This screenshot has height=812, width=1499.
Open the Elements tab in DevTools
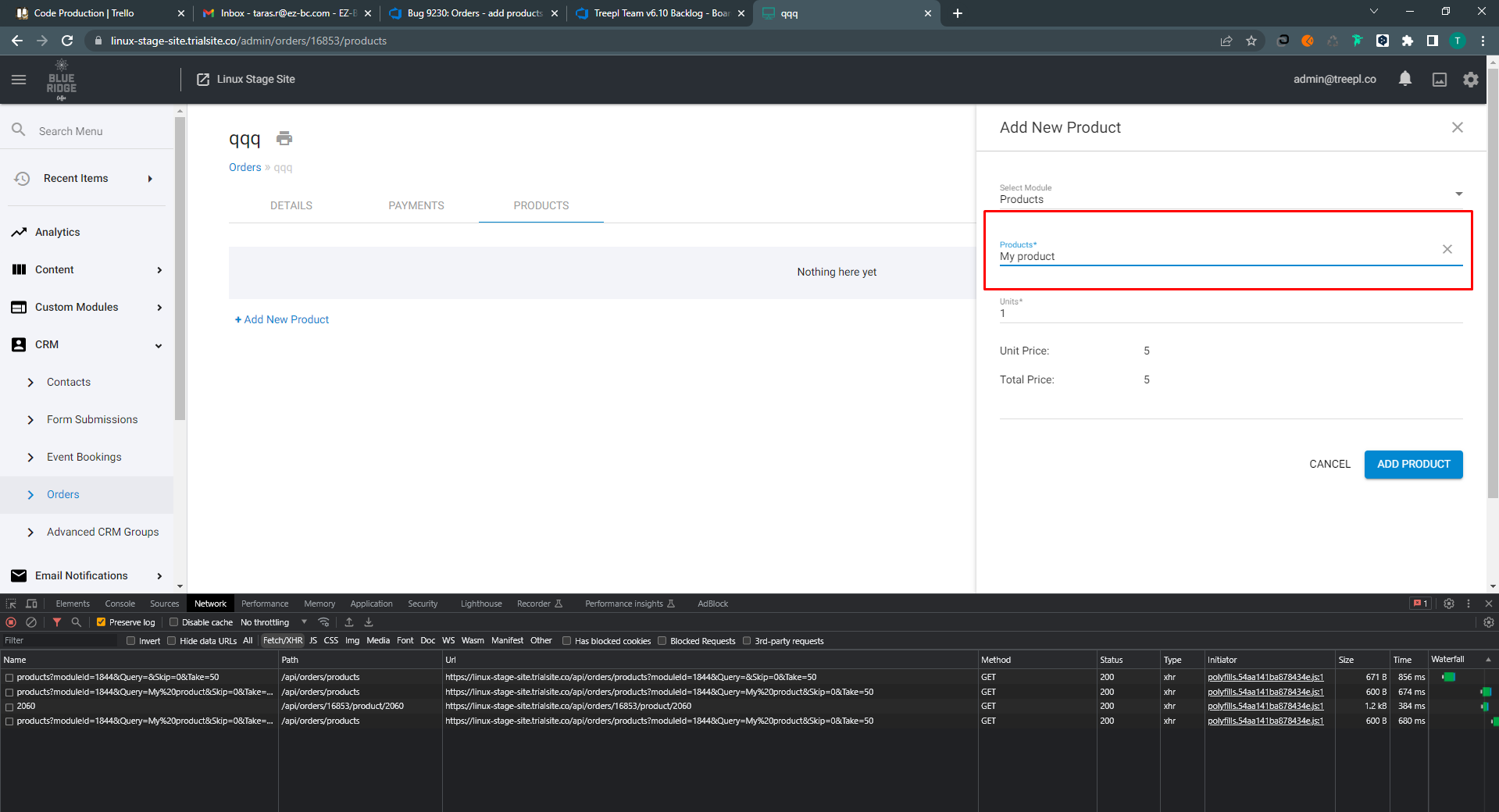point(73,604)
